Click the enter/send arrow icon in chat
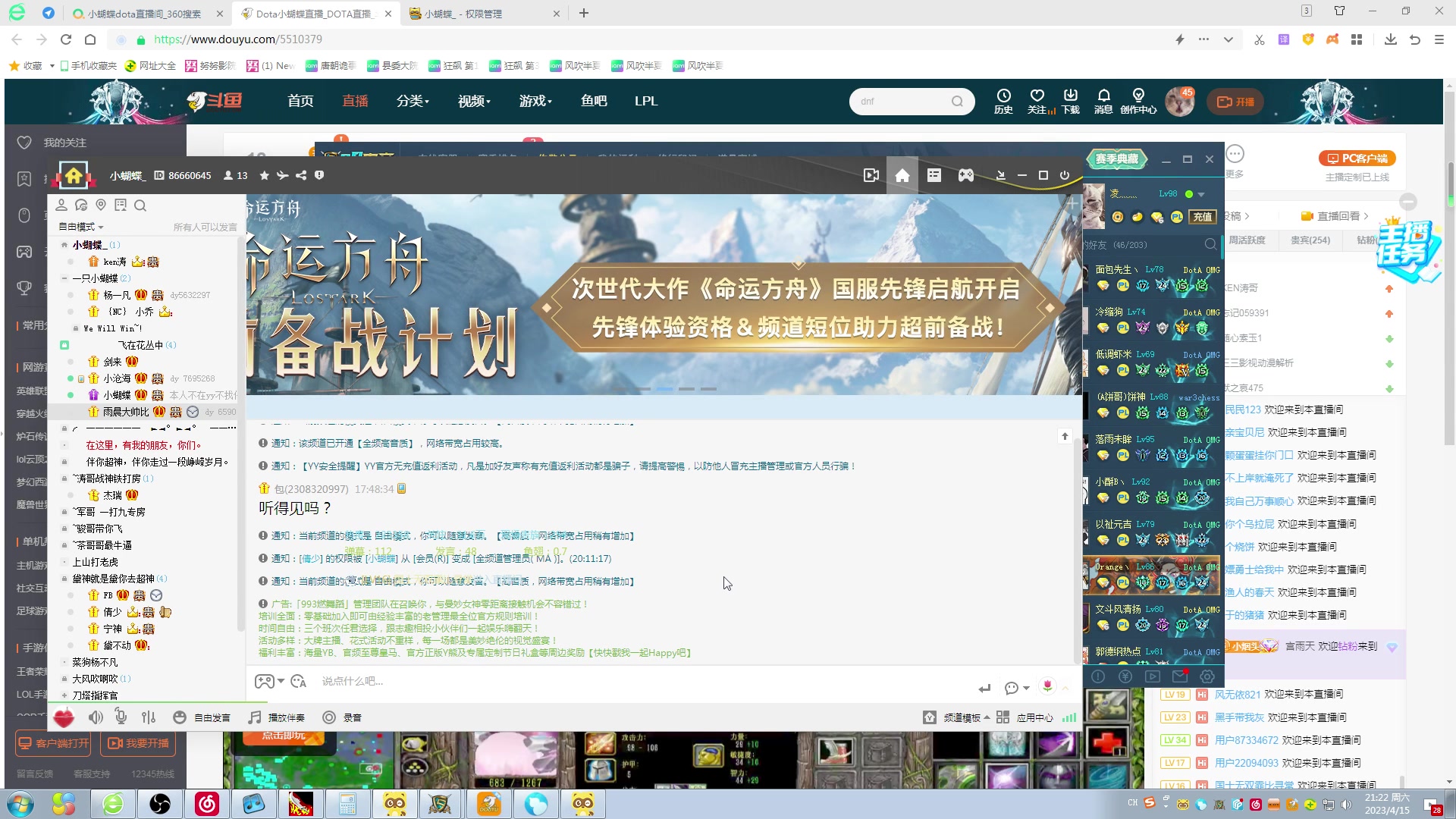The height and width of the screenshot is (819, 1456). coord(984,688)
